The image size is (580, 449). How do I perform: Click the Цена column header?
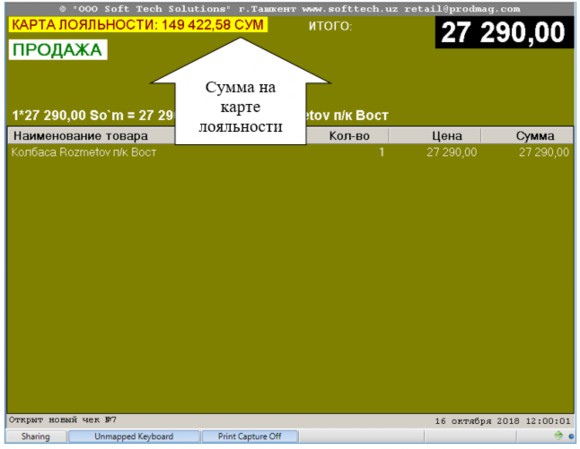coord(447,136)
